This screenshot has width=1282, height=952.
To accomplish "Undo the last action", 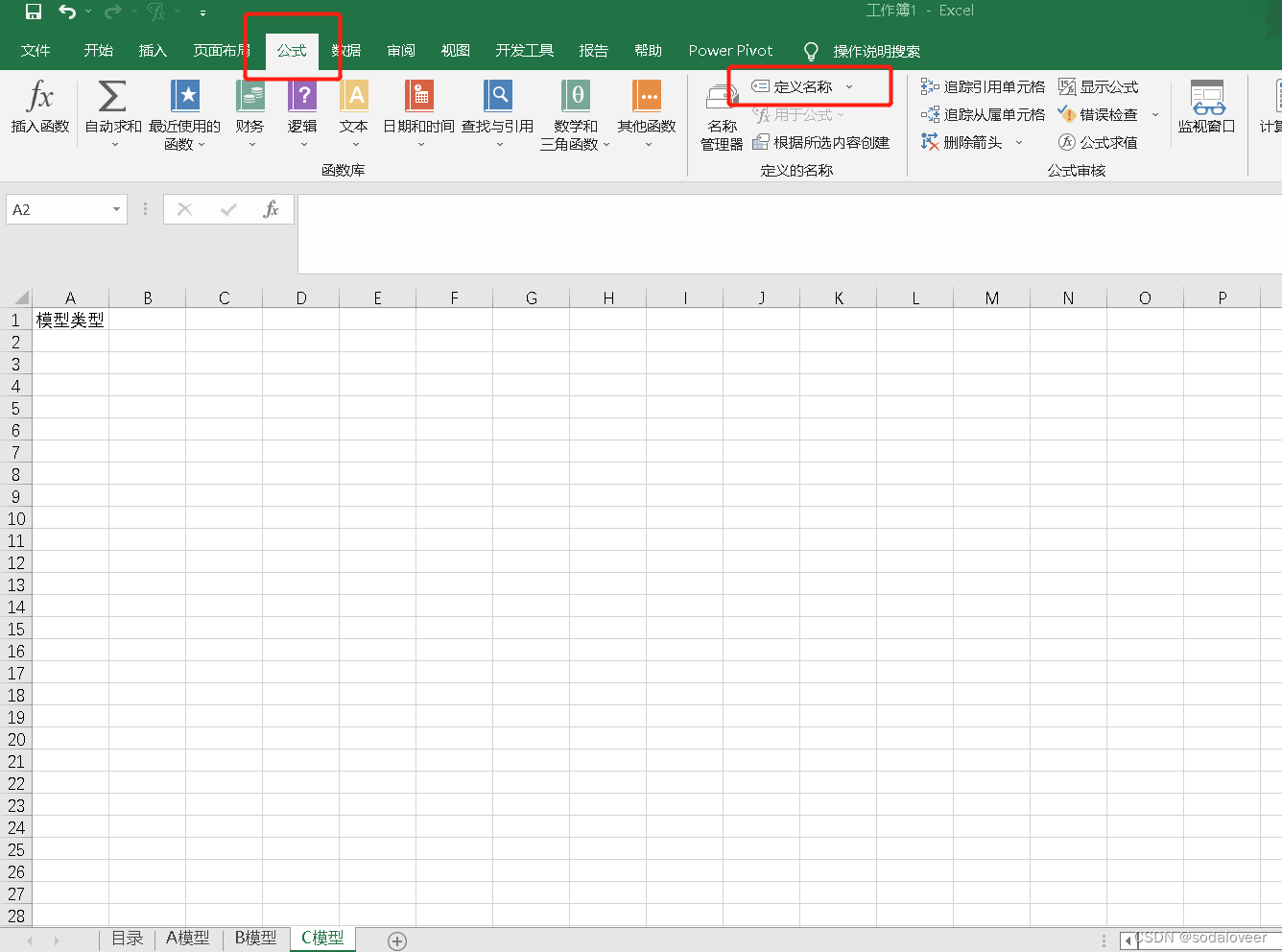I will tap(67, 12).
